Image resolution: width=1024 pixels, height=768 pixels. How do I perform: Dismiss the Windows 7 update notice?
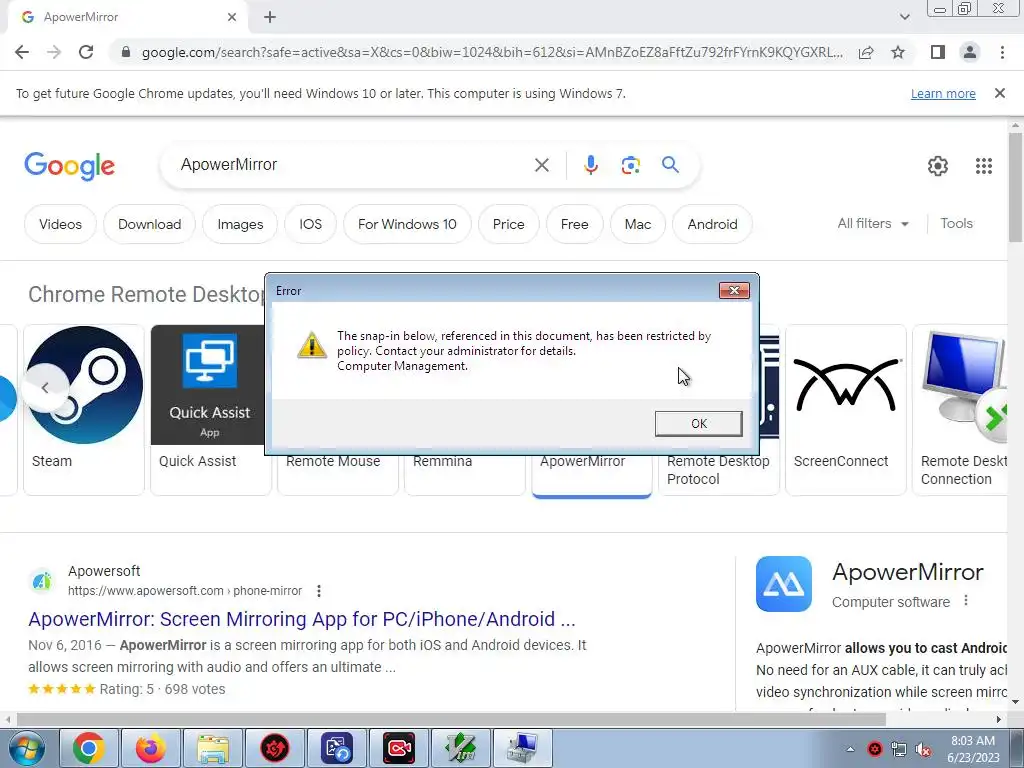click(999, 93)
